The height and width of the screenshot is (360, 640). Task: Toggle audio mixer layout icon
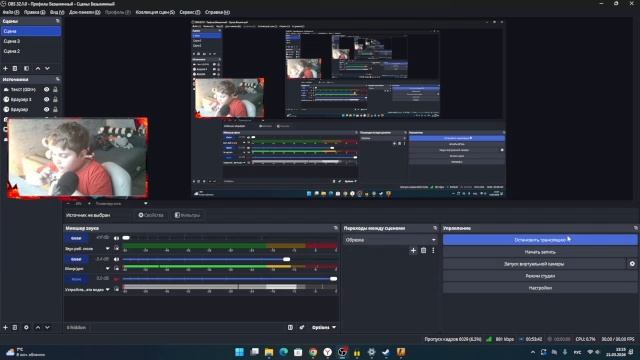tap(290, 327)
